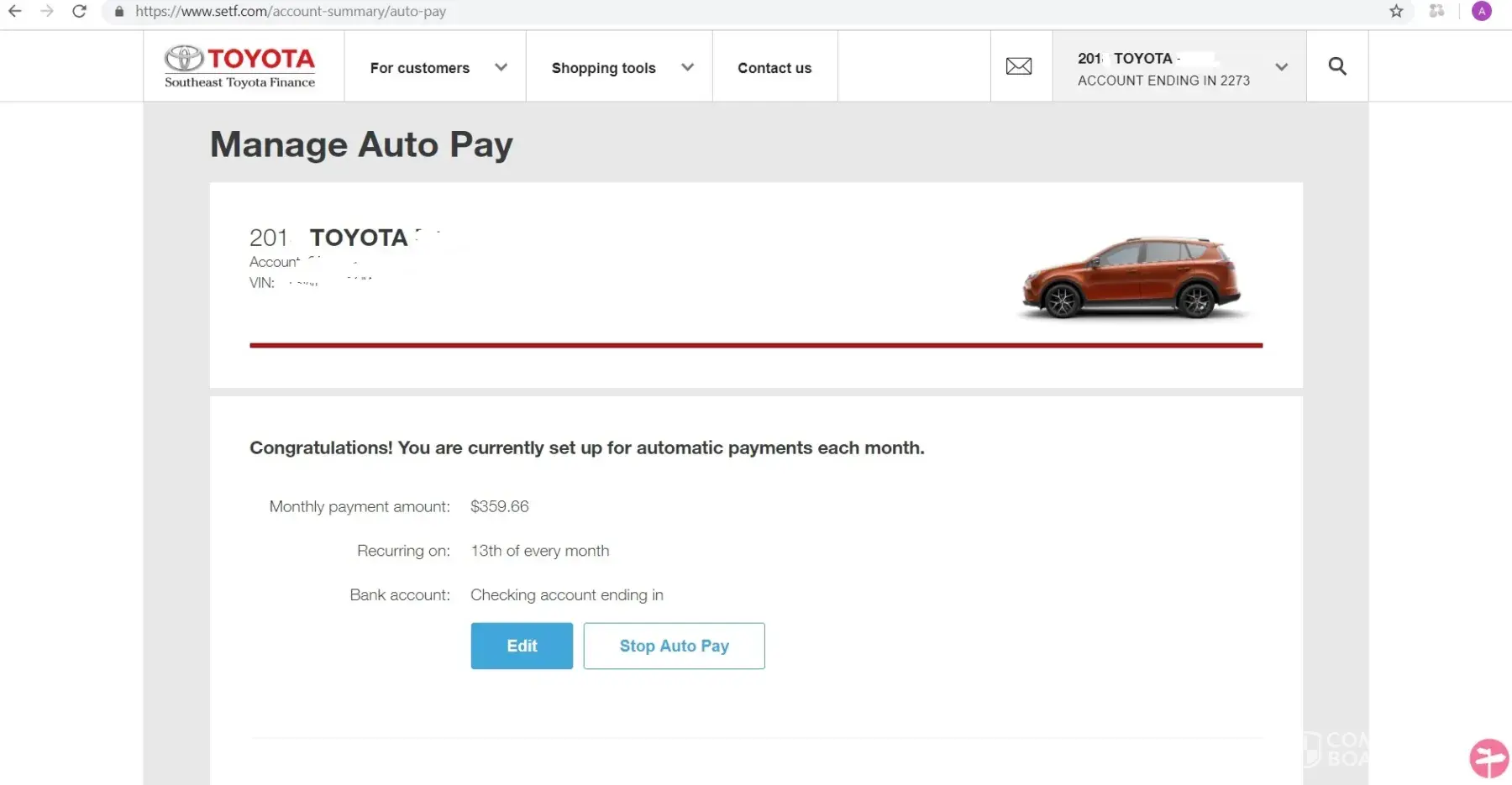Image resolution: width=1512 pixels, height=785 pixels.
Task: Expand the Shopping tools chevron
Action: tap(687, 67)
